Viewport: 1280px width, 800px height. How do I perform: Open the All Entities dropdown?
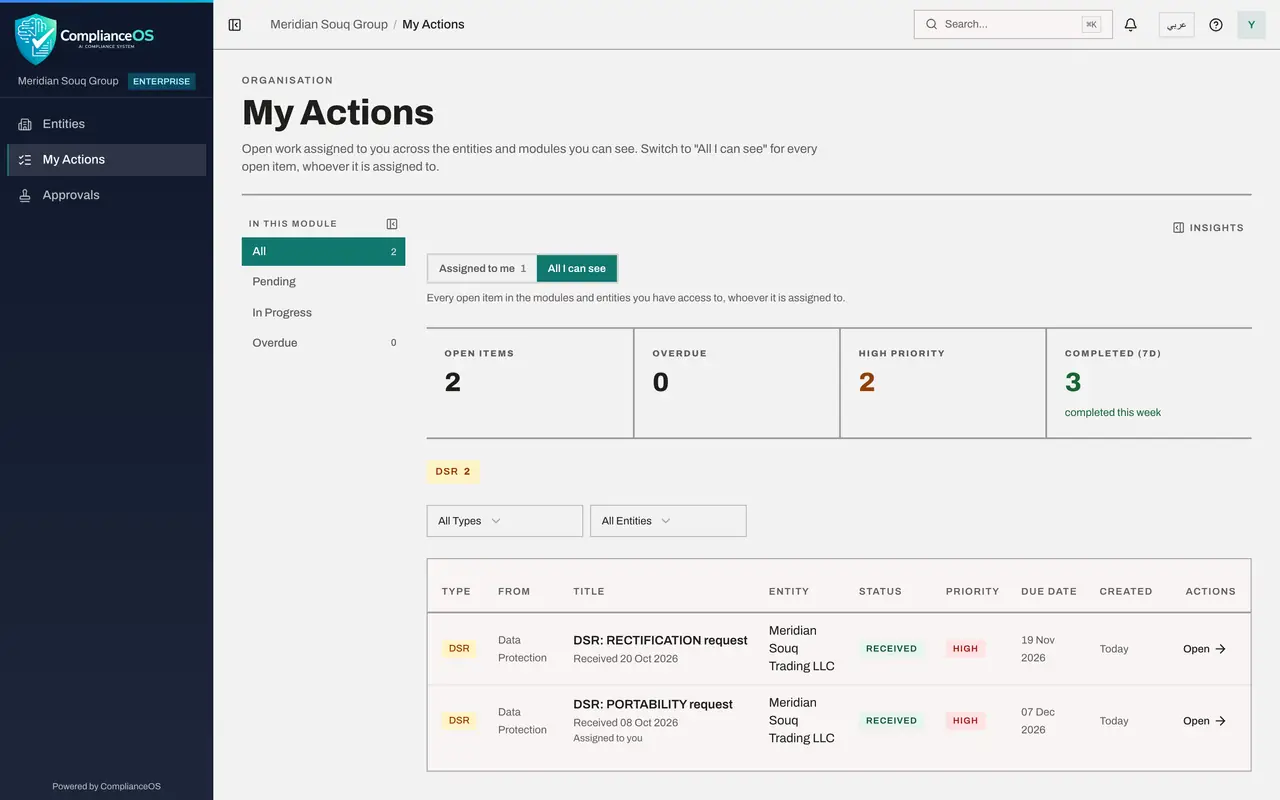tap(669, 521)
